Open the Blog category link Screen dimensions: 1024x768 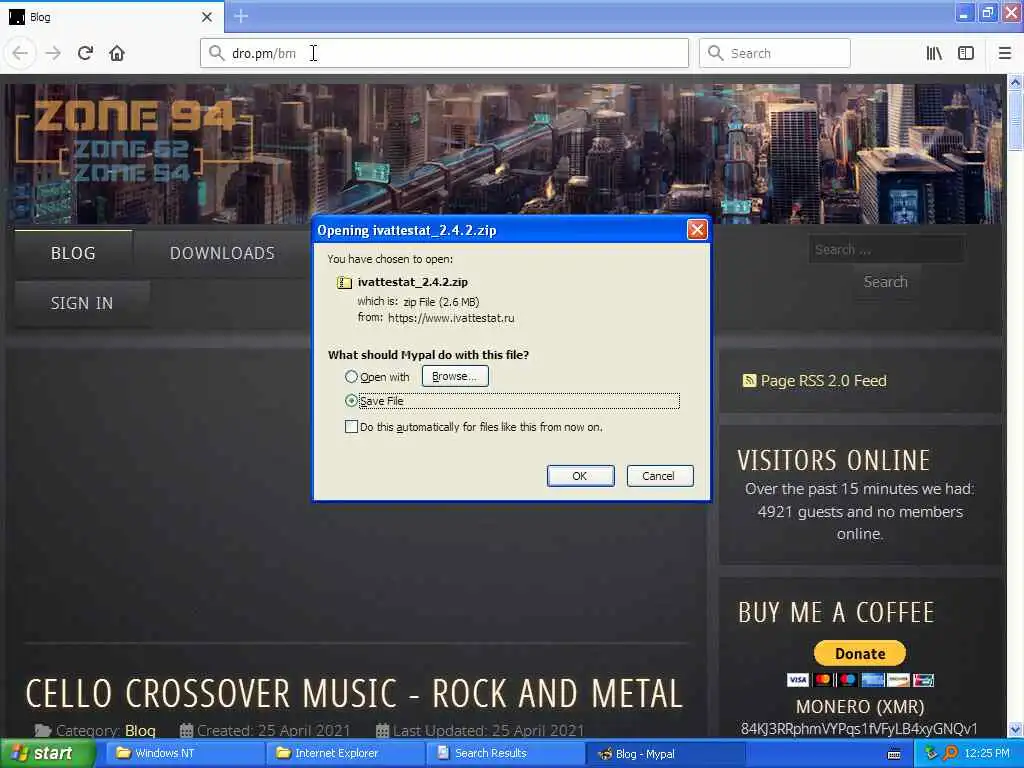140,730
